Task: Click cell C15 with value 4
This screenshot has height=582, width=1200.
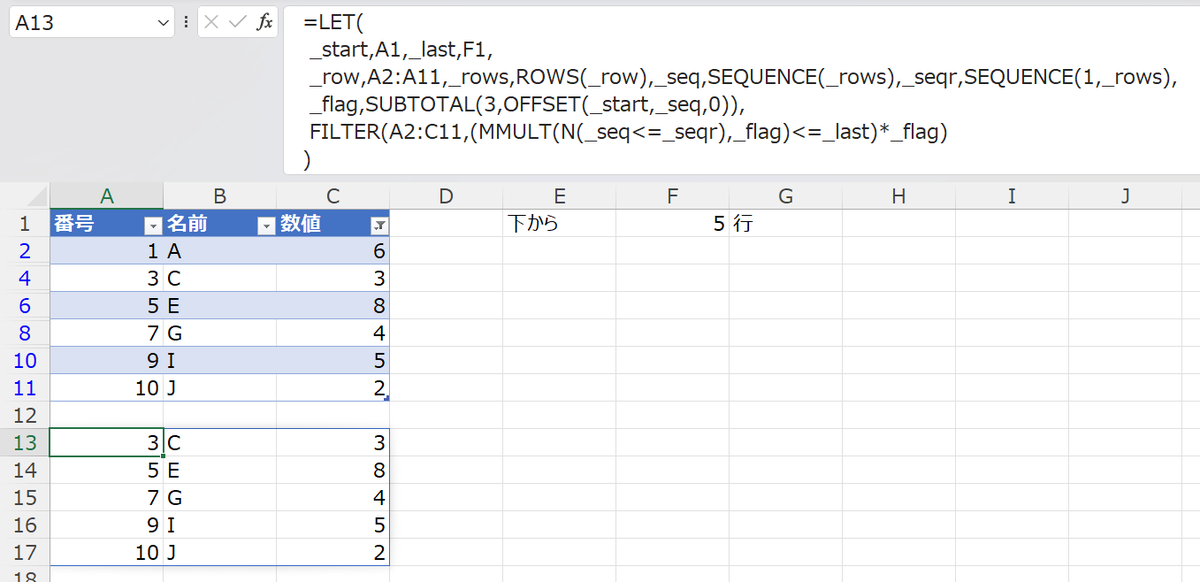Action: [333, 496]
